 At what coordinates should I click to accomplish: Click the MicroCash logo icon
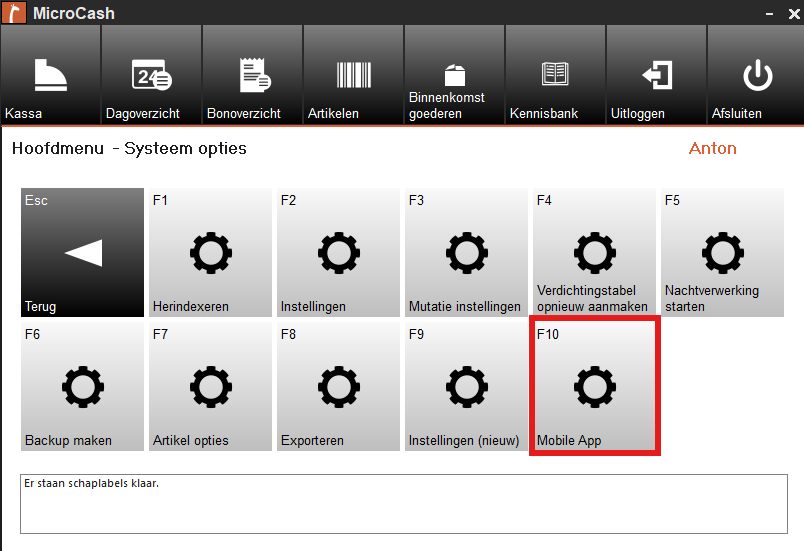(x=14, y=12)
